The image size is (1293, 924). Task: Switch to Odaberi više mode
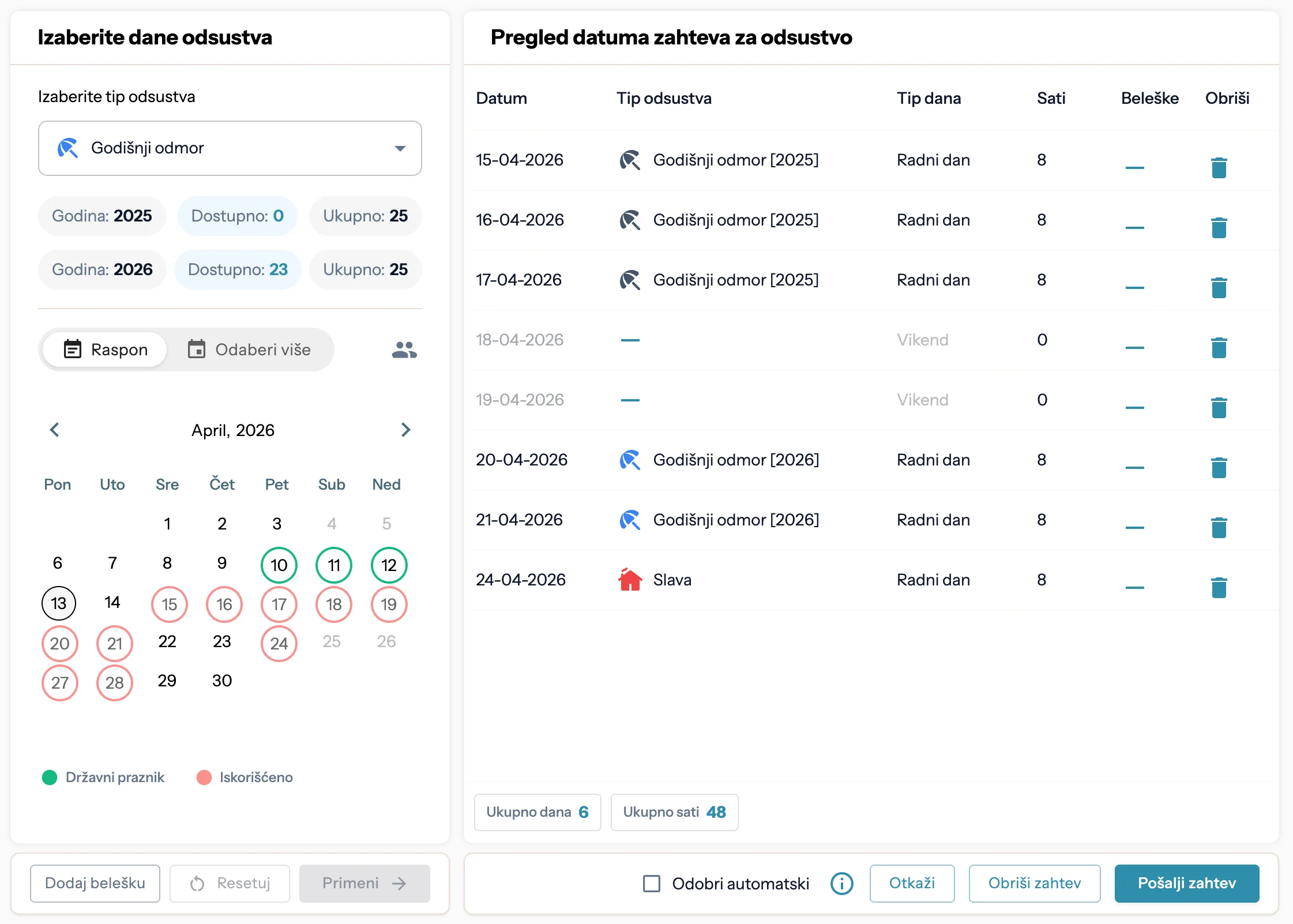click(249, 350)
